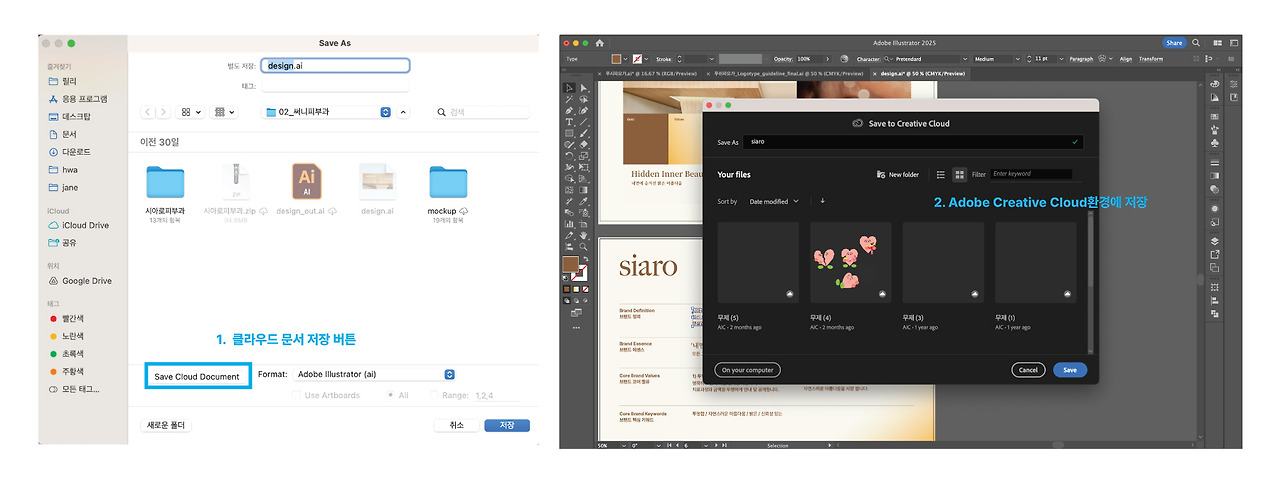Click the Filter keyword field
1280x489 pixels.
pos(1031,174)
